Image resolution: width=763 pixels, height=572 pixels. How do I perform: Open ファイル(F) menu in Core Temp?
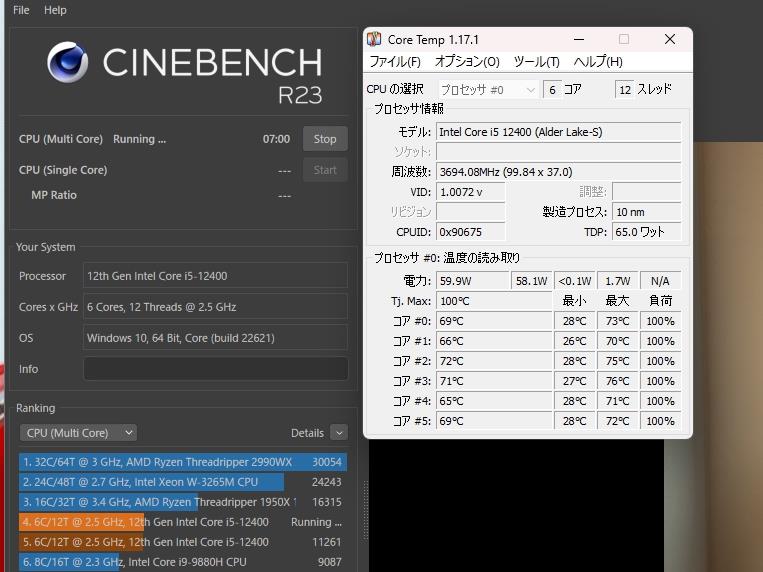395,62
